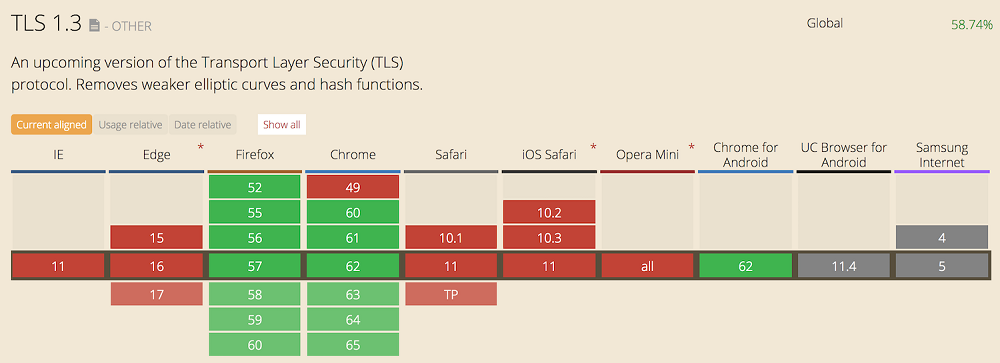Select the Firefox 52 support cell
1000x363 pixels.
coord(254,187)
